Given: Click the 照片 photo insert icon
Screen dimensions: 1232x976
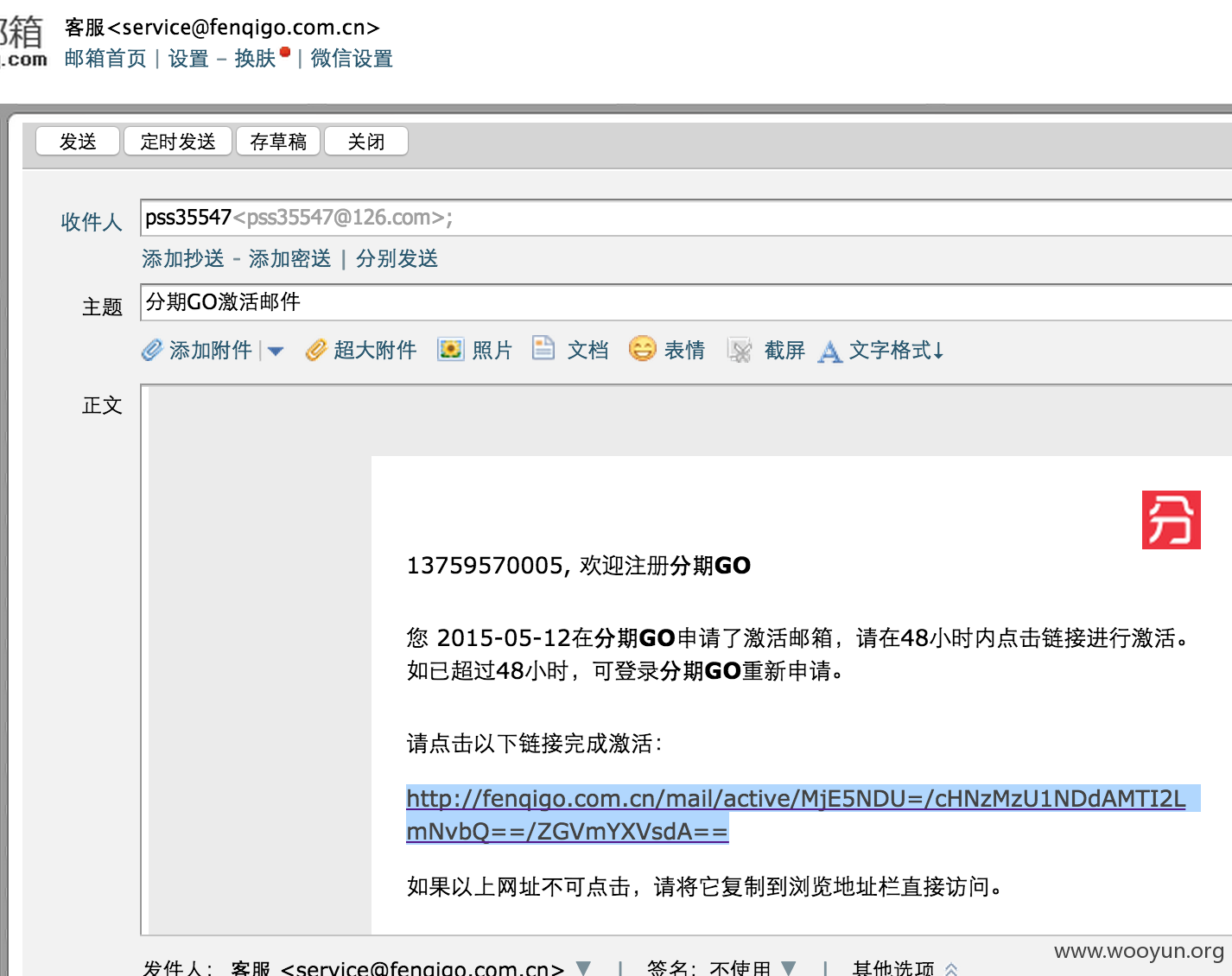Looking at the screenshot, I should pos(451,349).
